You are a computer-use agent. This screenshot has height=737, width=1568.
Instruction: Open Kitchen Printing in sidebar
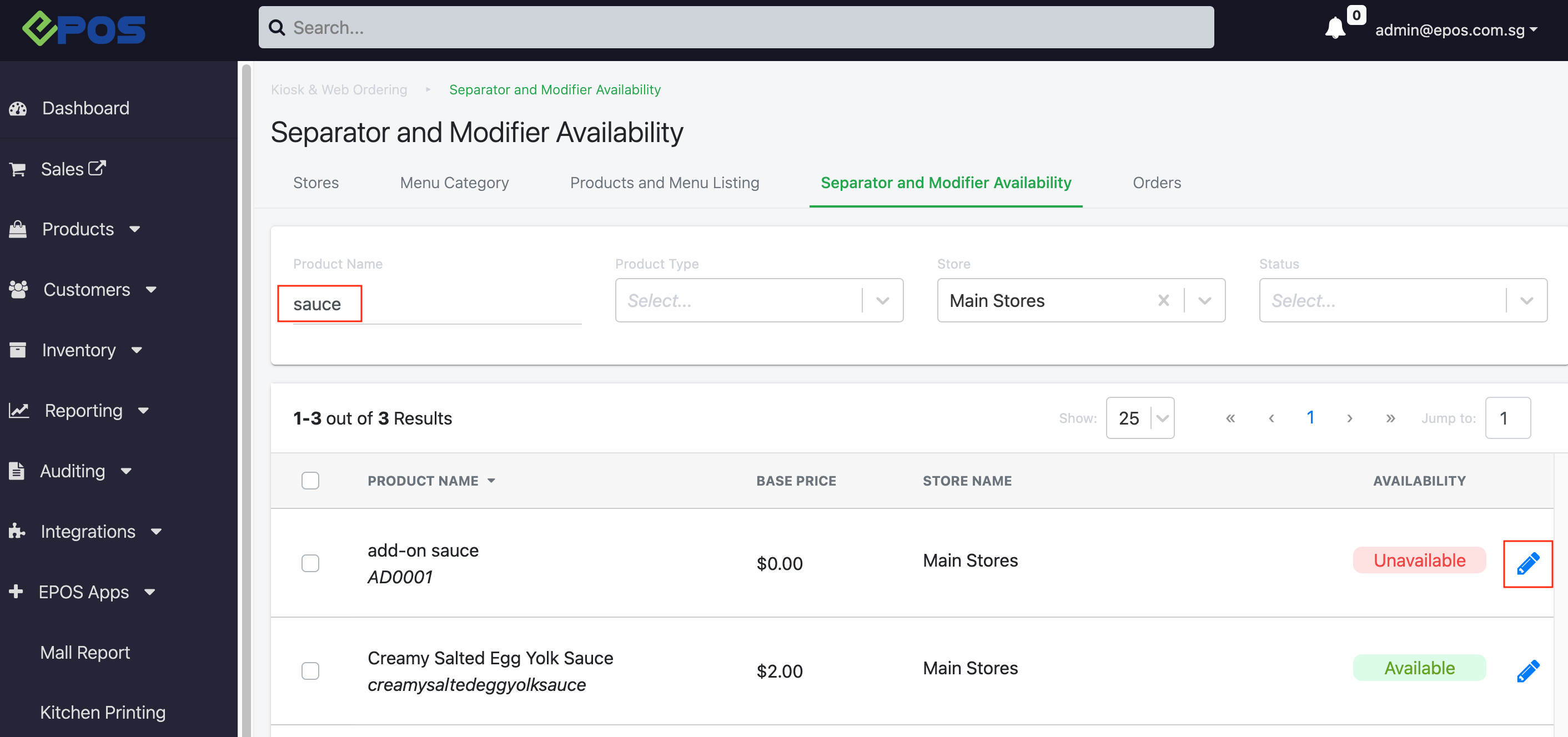(102, 712)
